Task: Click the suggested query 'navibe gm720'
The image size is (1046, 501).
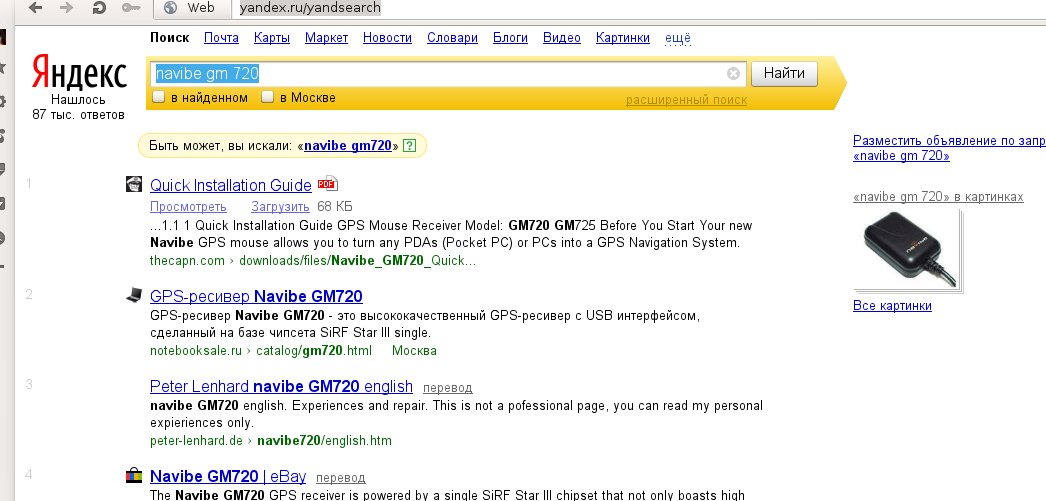Action: tap(348, 145)
